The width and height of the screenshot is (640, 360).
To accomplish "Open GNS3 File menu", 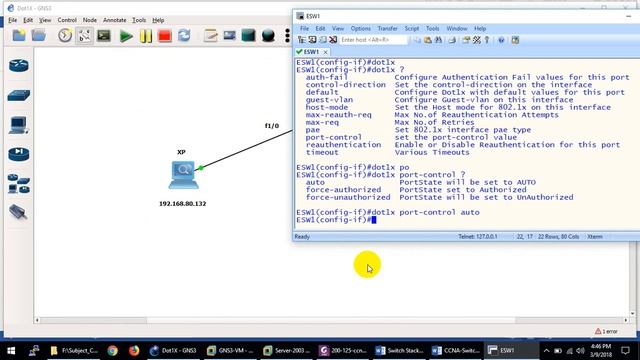I will point(13,20).
